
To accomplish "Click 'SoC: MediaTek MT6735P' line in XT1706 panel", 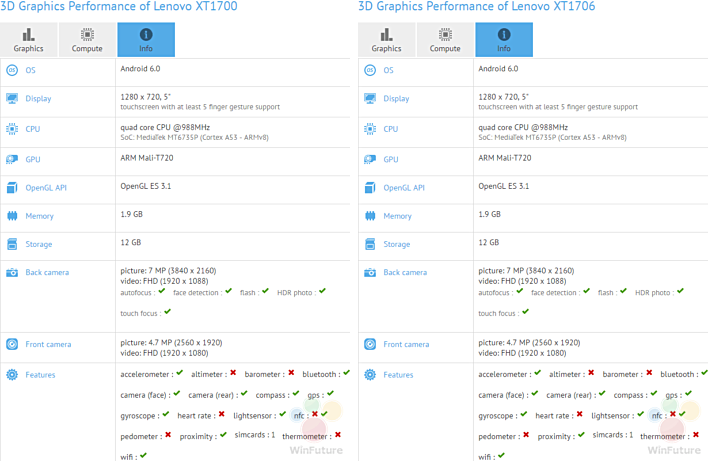I will 552,137.
